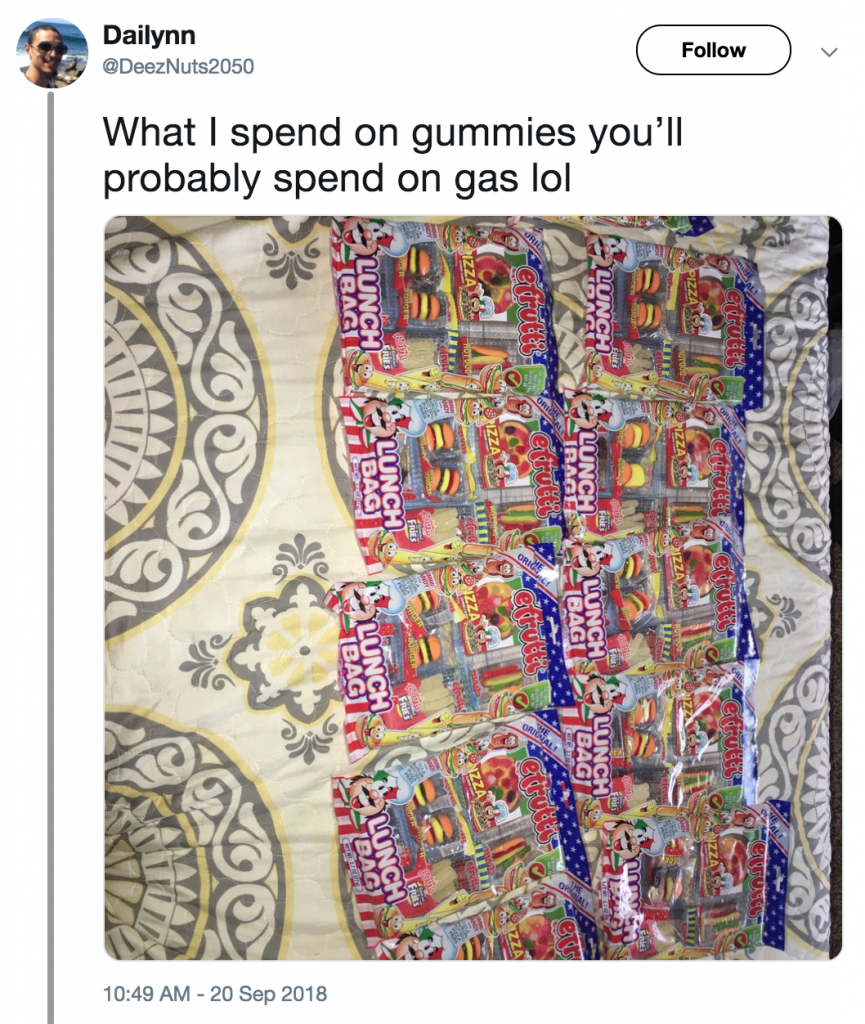Click the gray thread line below avatar

coord(50,557)
